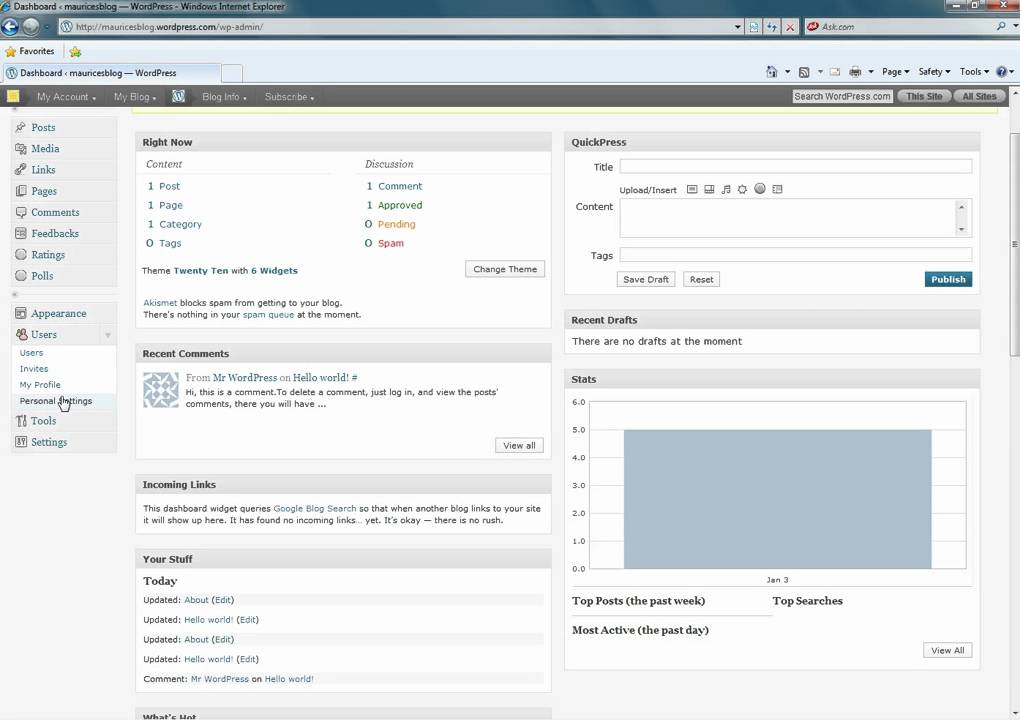
Task: Open the Appearance section in the sidebar
Action: (58, 313)
